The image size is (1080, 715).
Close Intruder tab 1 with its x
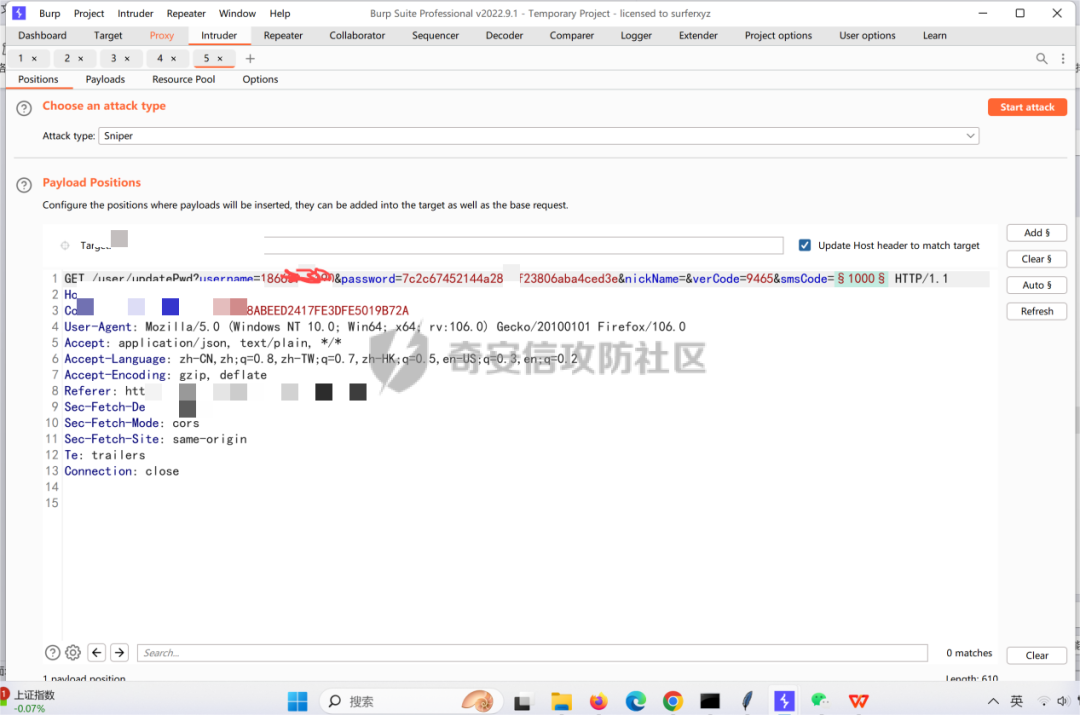[34, 59]
